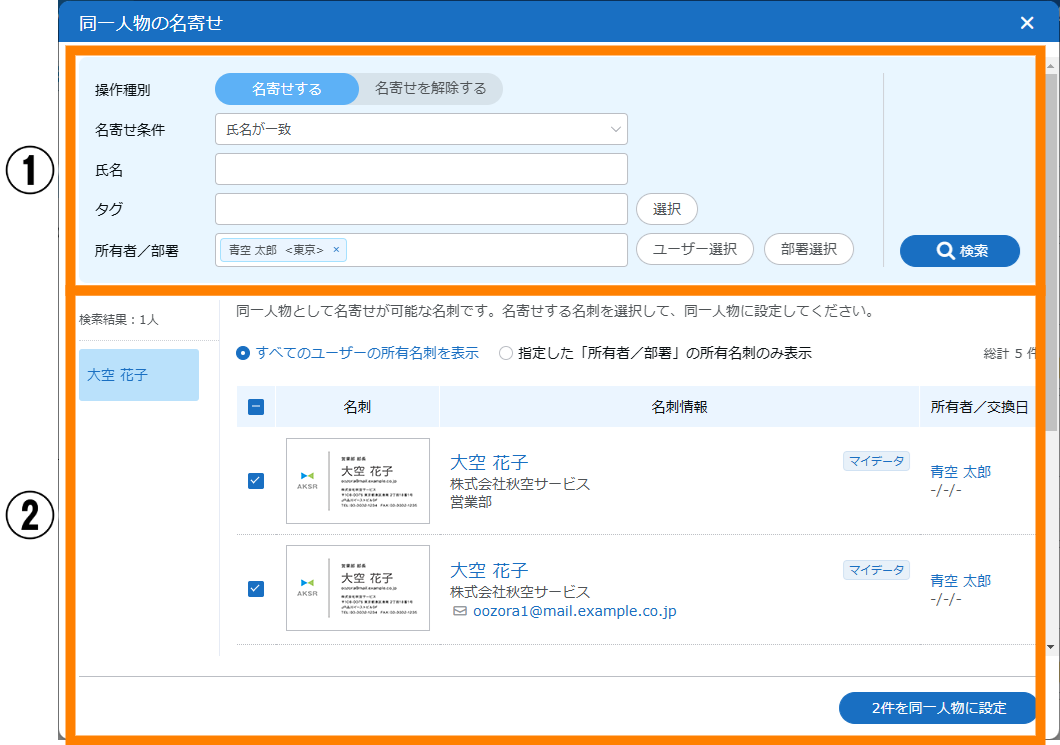Image resolution: width=1060 pixels, height=745 pixels.
Task: Uncheck the first 大空 花子 card checkbox
Action: (255, 481)
